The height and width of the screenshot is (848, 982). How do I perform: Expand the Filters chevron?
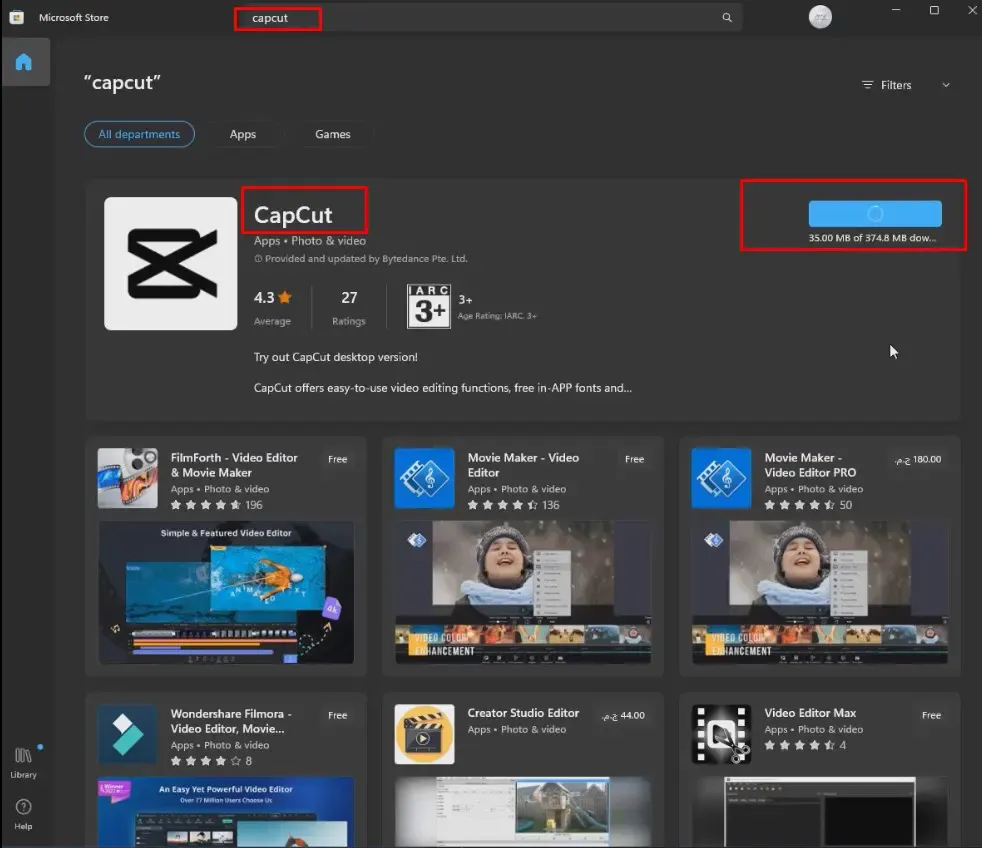(x=946, y=85)
